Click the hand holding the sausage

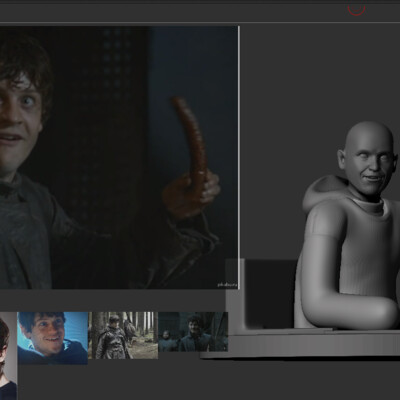coord(192,195)
